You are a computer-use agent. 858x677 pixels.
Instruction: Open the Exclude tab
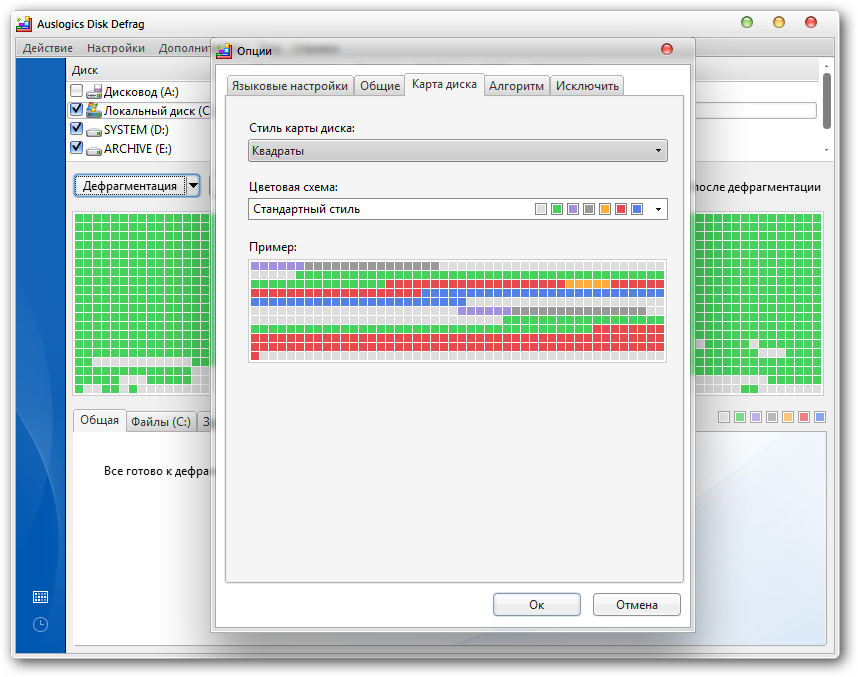[587, 86]
